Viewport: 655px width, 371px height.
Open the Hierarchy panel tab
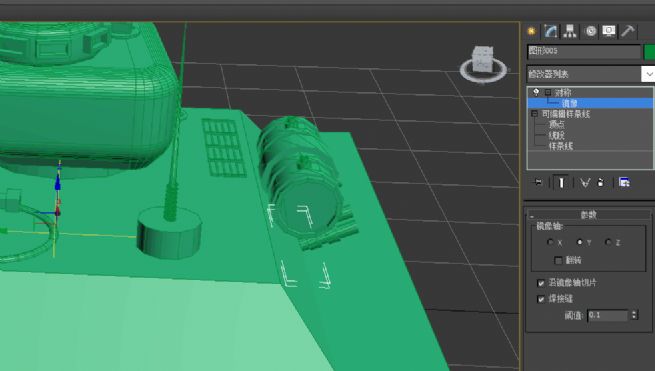coord(570,31)
